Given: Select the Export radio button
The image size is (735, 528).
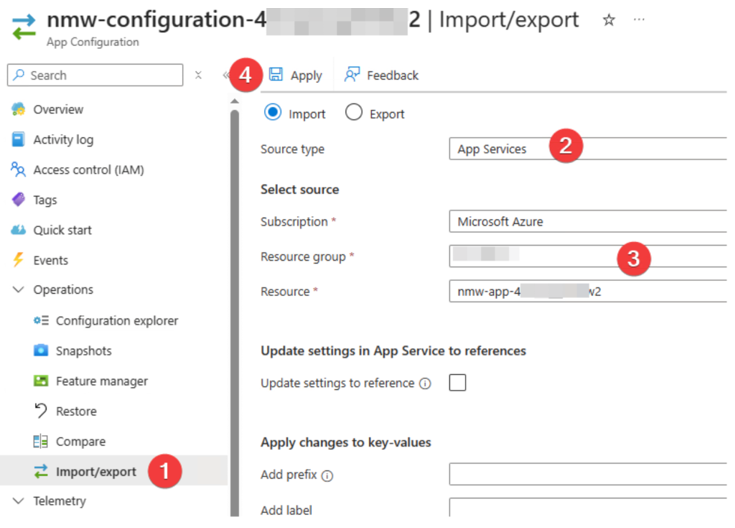Looking at the screenshot, I should (x=353, y=113).
